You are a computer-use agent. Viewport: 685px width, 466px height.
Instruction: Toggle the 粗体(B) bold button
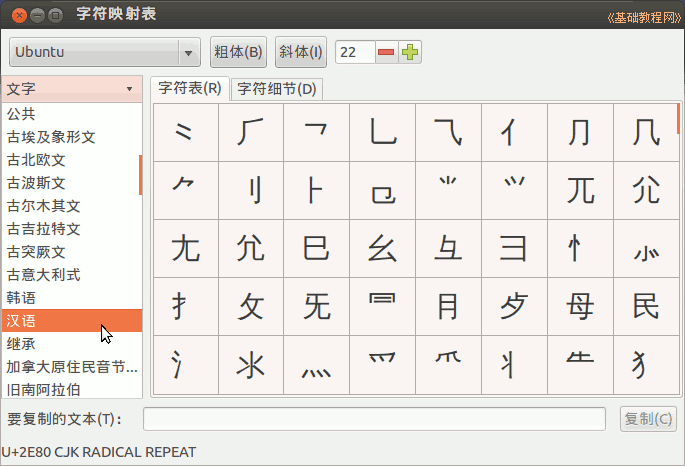click(239, 52)
